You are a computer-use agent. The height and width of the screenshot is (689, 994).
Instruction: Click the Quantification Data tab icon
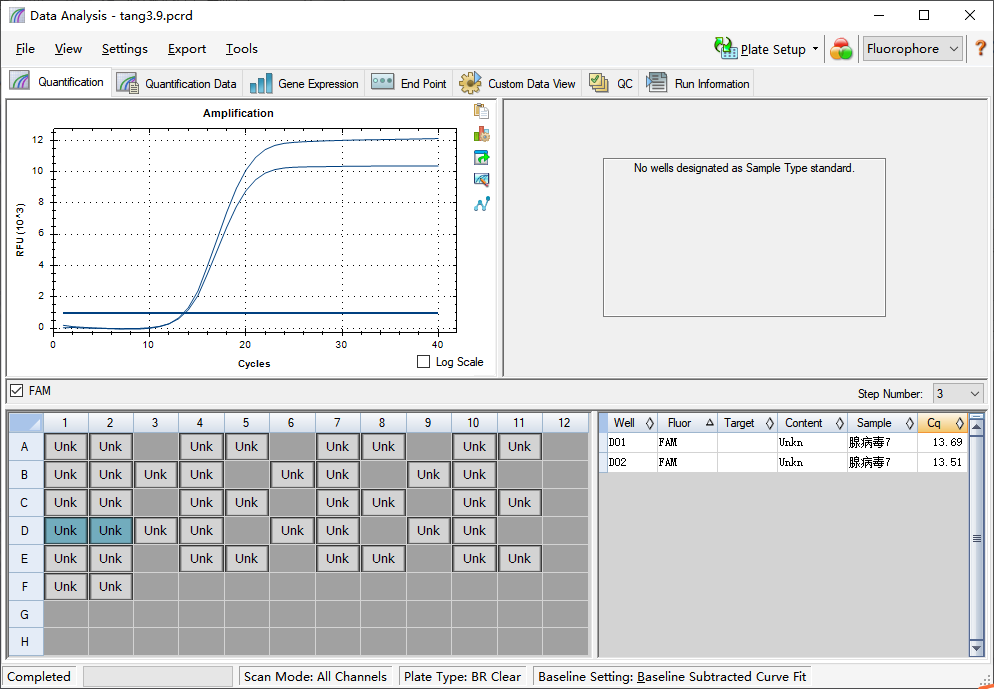tap(128, 83)
